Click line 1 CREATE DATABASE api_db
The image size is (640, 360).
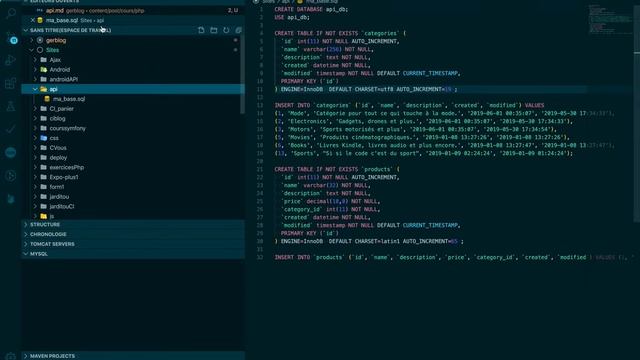[311, 9]
